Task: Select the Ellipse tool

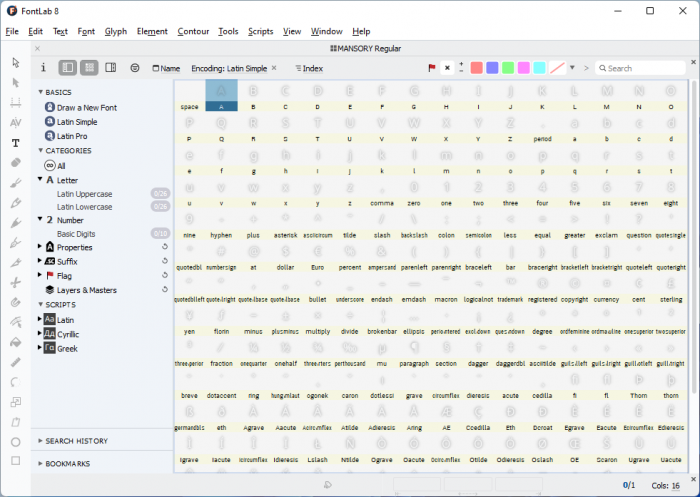Action: [x=16, y=441]
